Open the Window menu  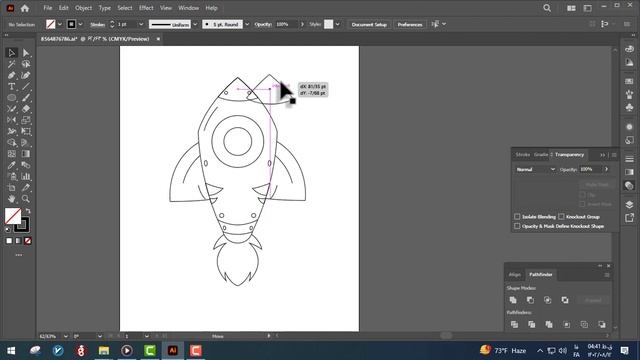pos(189,8)
